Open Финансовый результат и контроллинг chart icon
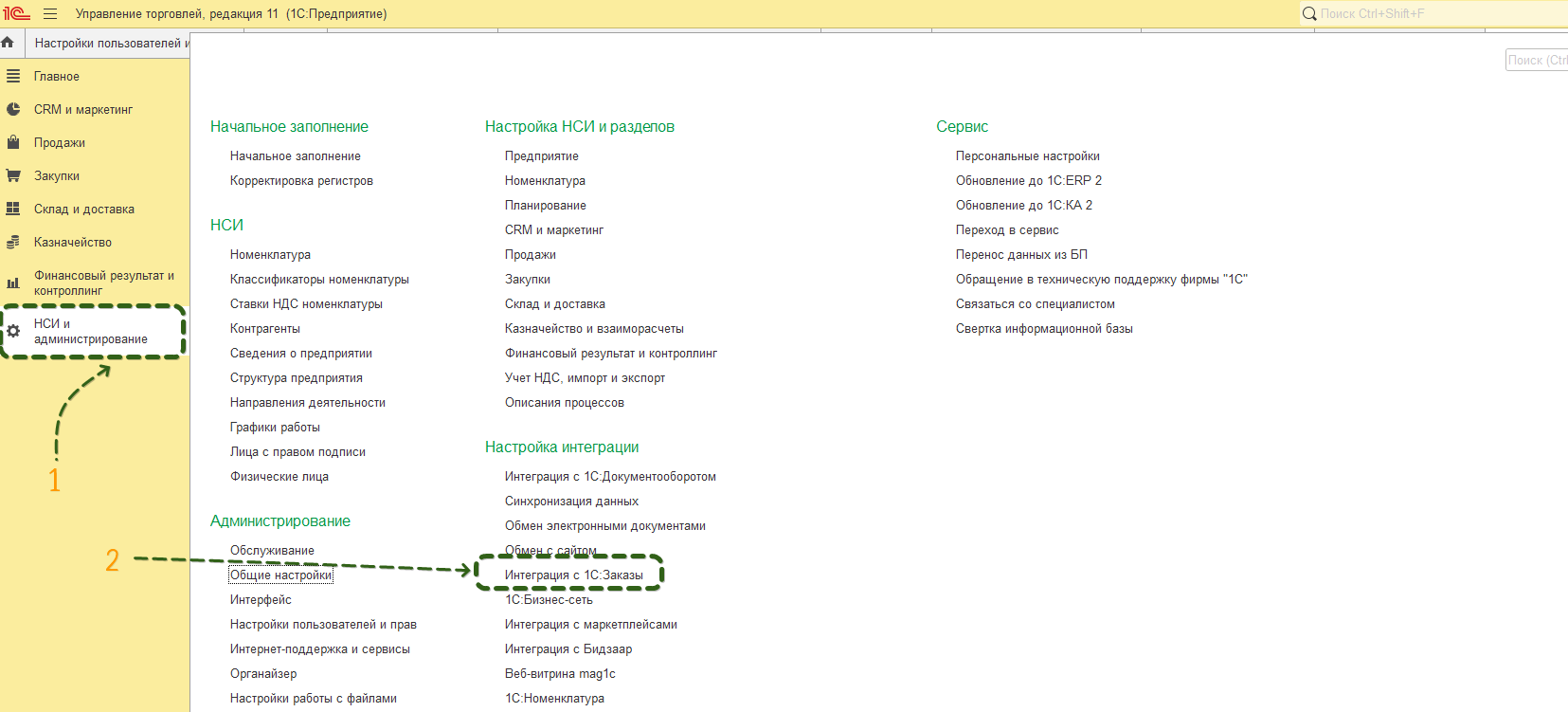Viewport: 1568px width, 712px height. point(13,283)
